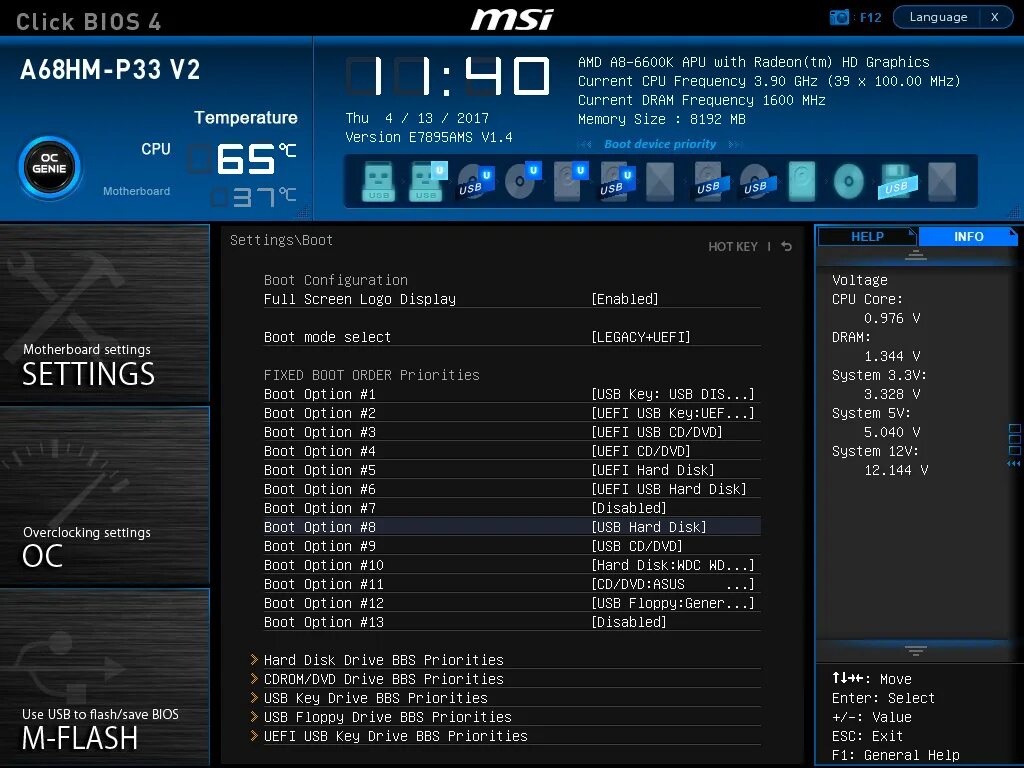
Task: Click the down arrow at bottom of info panel
Action: (x=916, y=650)
